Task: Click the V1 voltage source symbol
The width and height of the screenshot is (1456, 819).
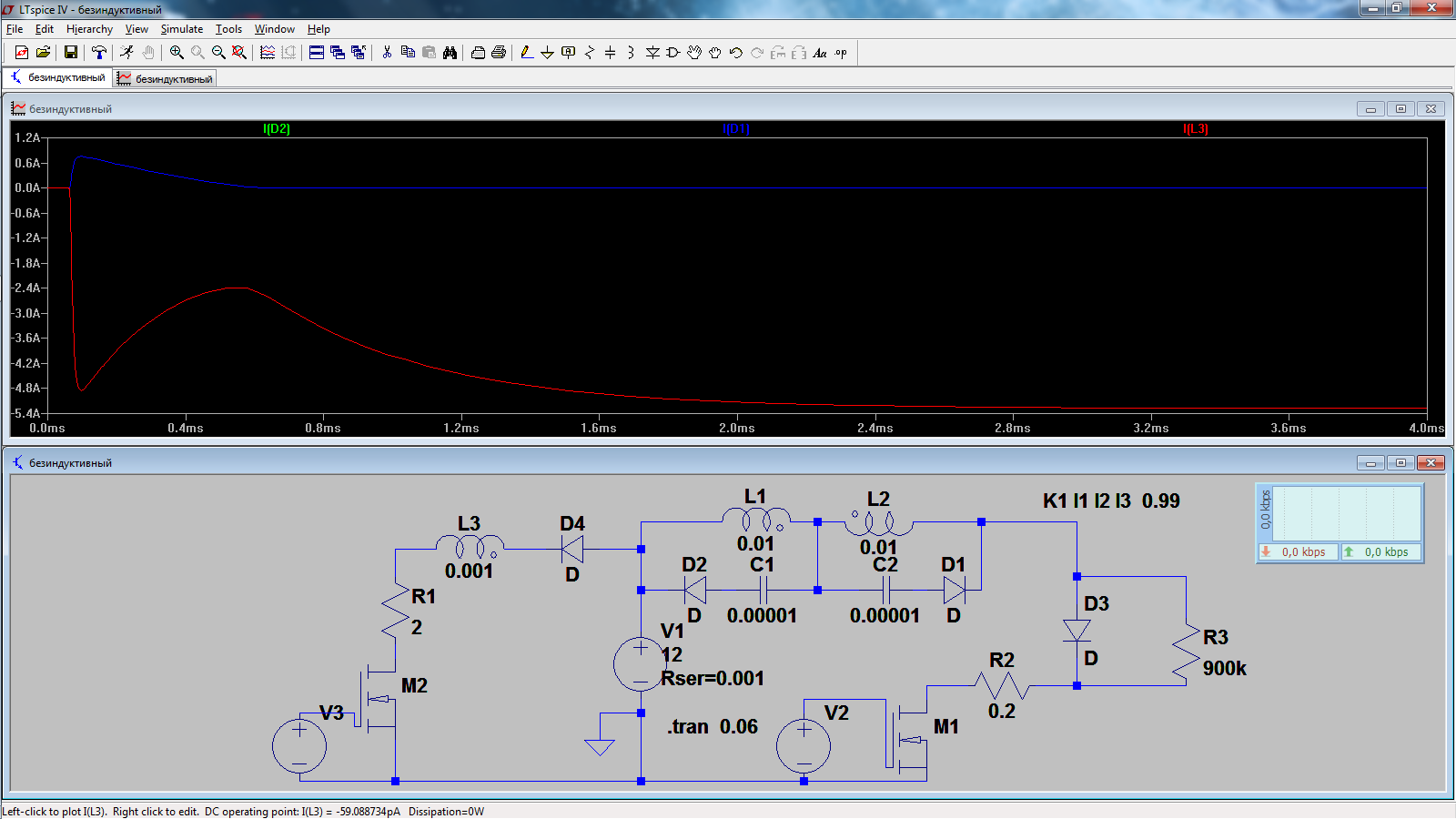Action: coord(641,663)
